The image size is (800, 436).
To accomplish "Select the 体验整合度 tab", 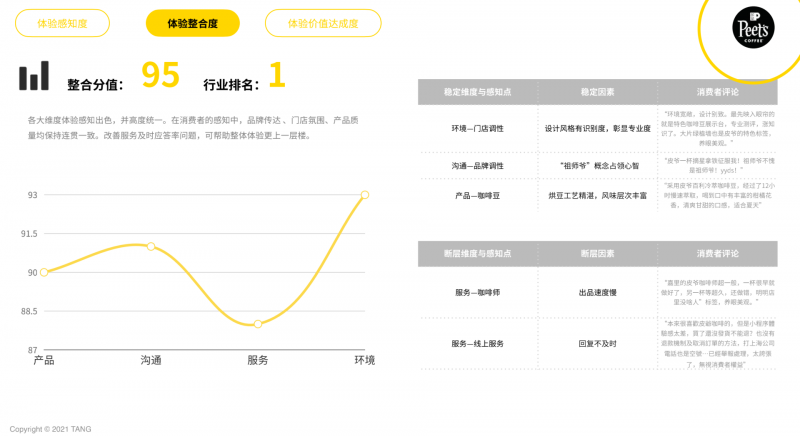I will pos(193,23).
